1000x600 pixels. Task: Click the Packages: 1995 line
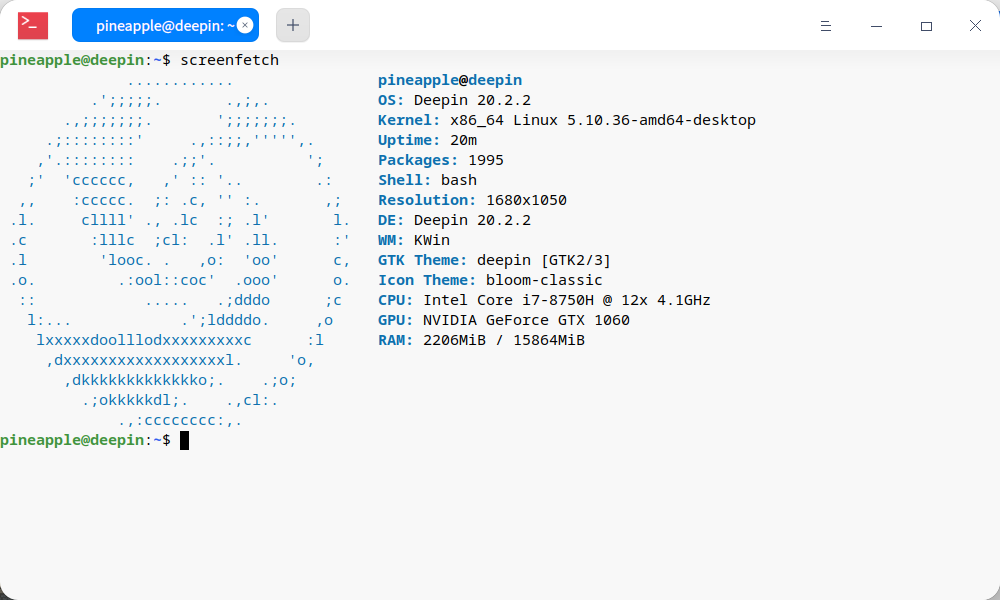coord(441,160)
